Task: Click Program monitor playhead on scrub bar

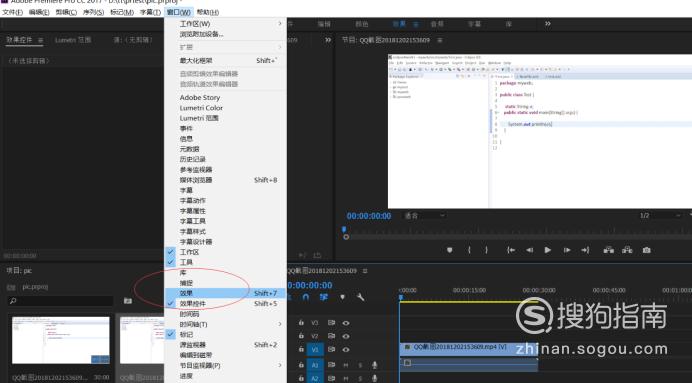Action: click(x=344, y=230)
